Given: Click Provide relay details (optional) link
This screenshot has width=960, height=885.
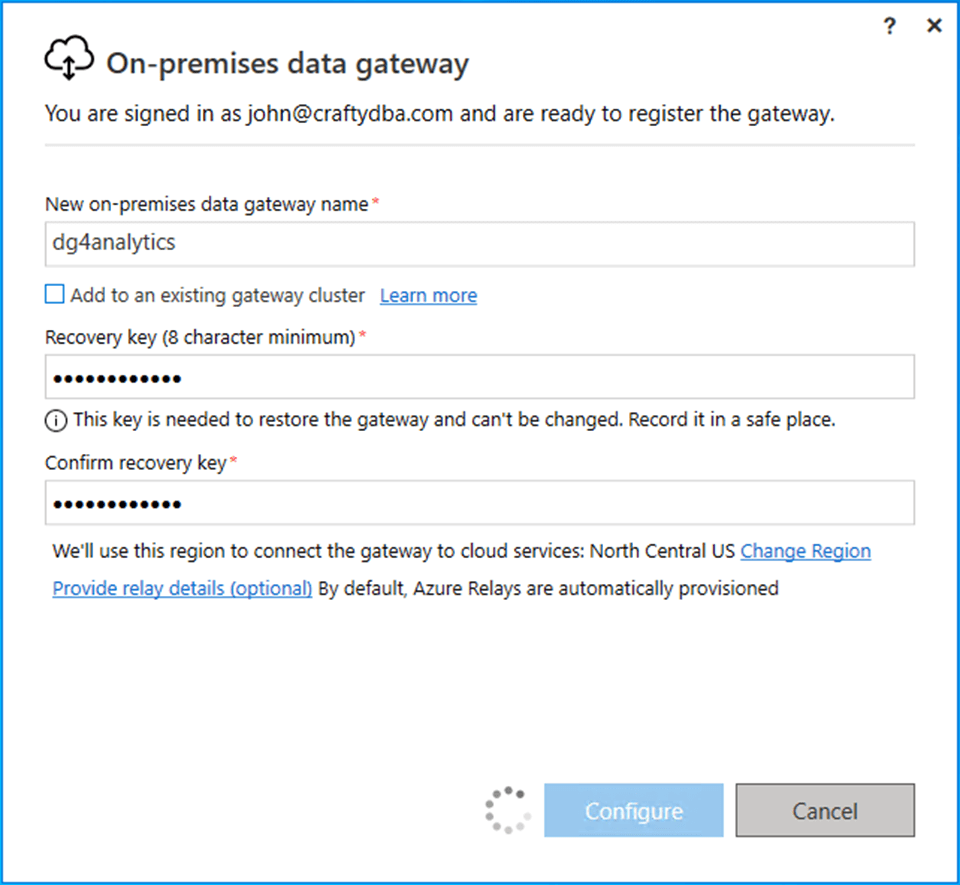Looking at the screenshot, I should [x=182, y=588].
